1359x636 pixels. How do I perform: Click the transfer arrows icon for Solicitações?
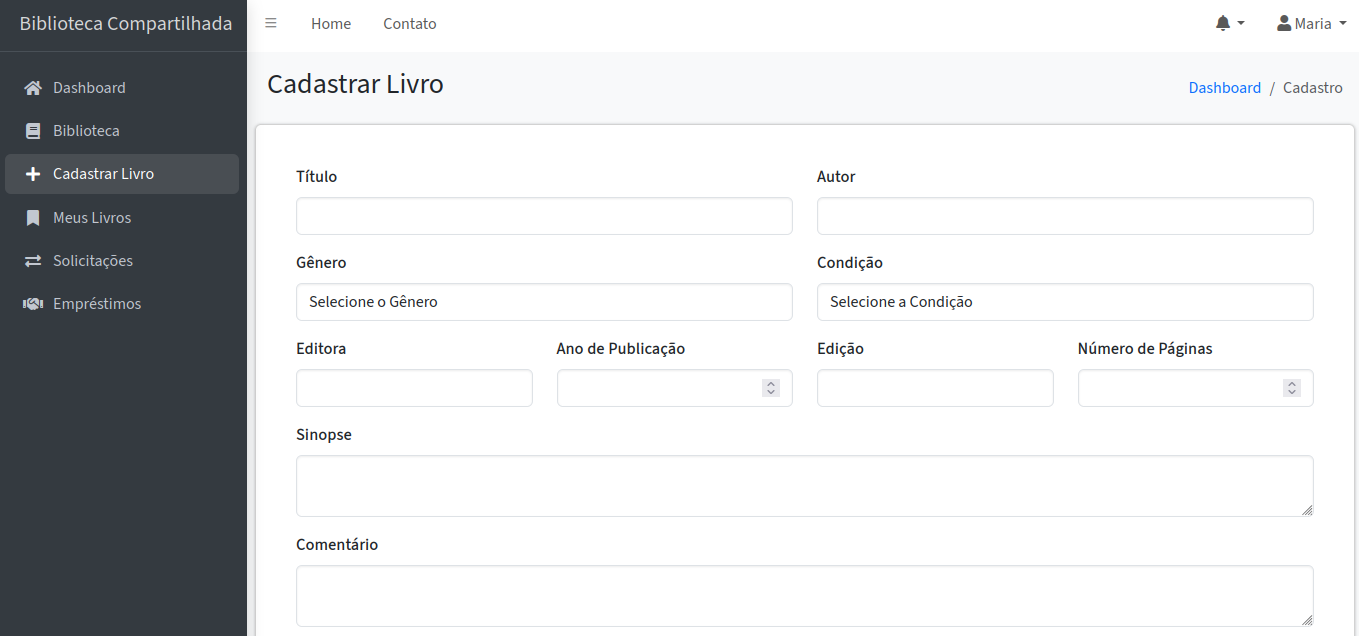click(33, 260)
